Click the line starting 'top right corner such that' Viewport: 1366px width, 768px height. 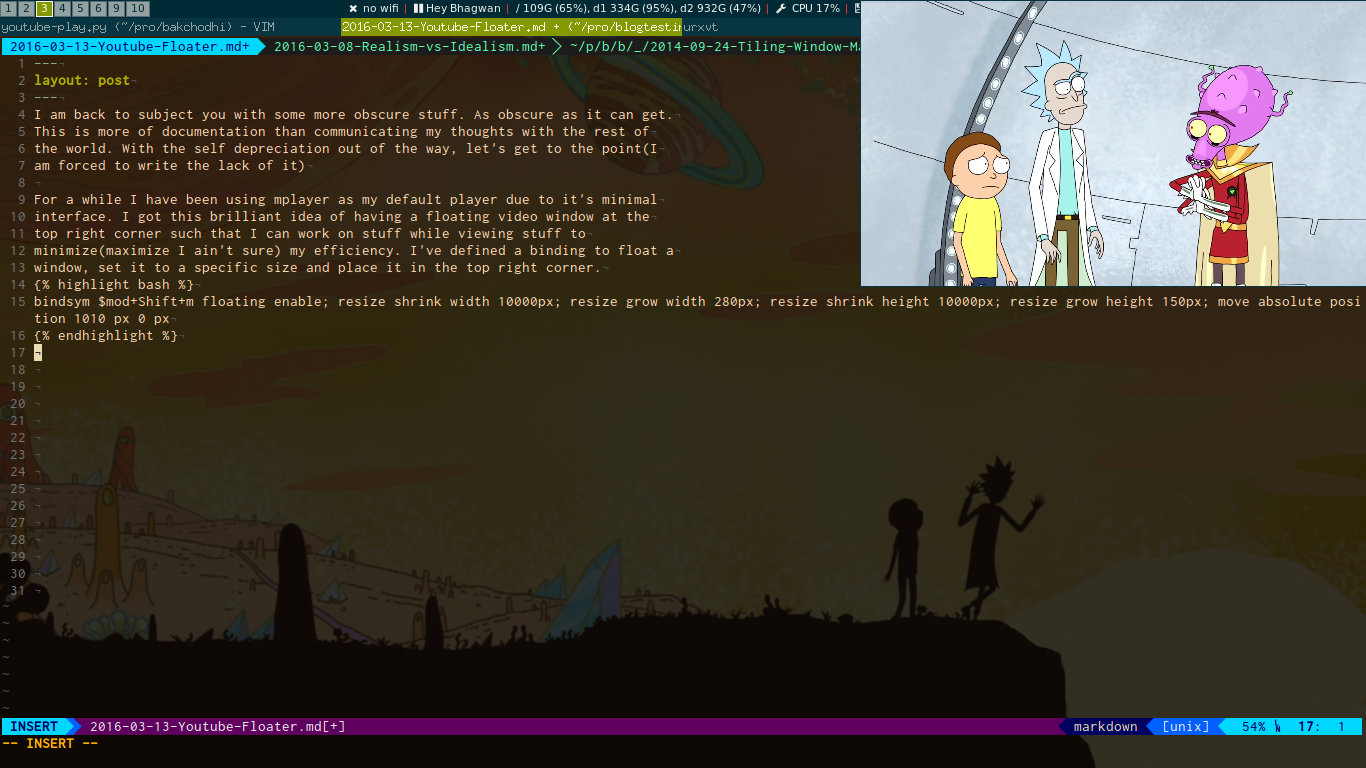pos(310,233)
